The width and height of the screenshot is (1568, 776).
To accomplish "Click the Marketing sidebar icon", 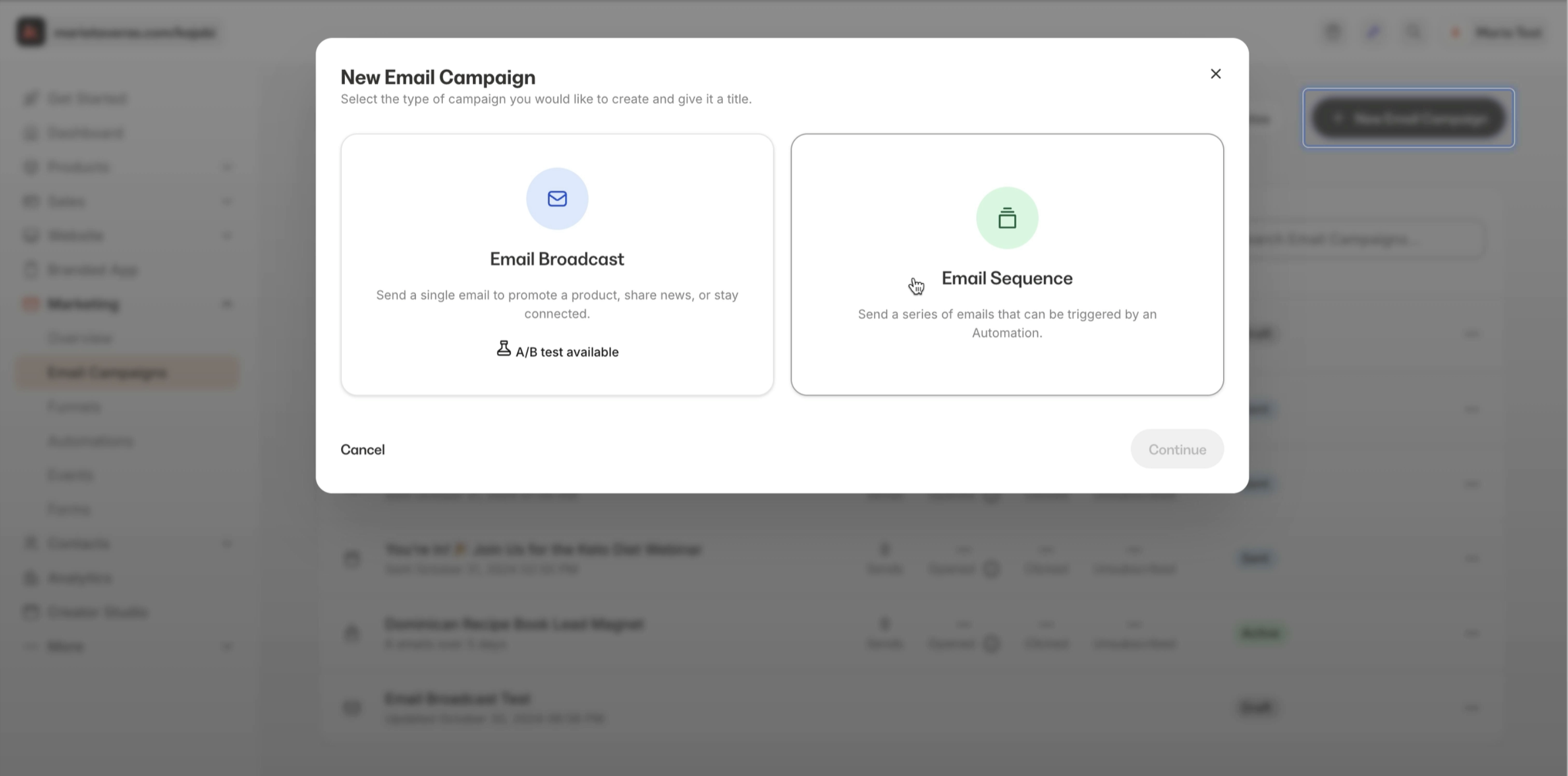I will pos(31,304).
